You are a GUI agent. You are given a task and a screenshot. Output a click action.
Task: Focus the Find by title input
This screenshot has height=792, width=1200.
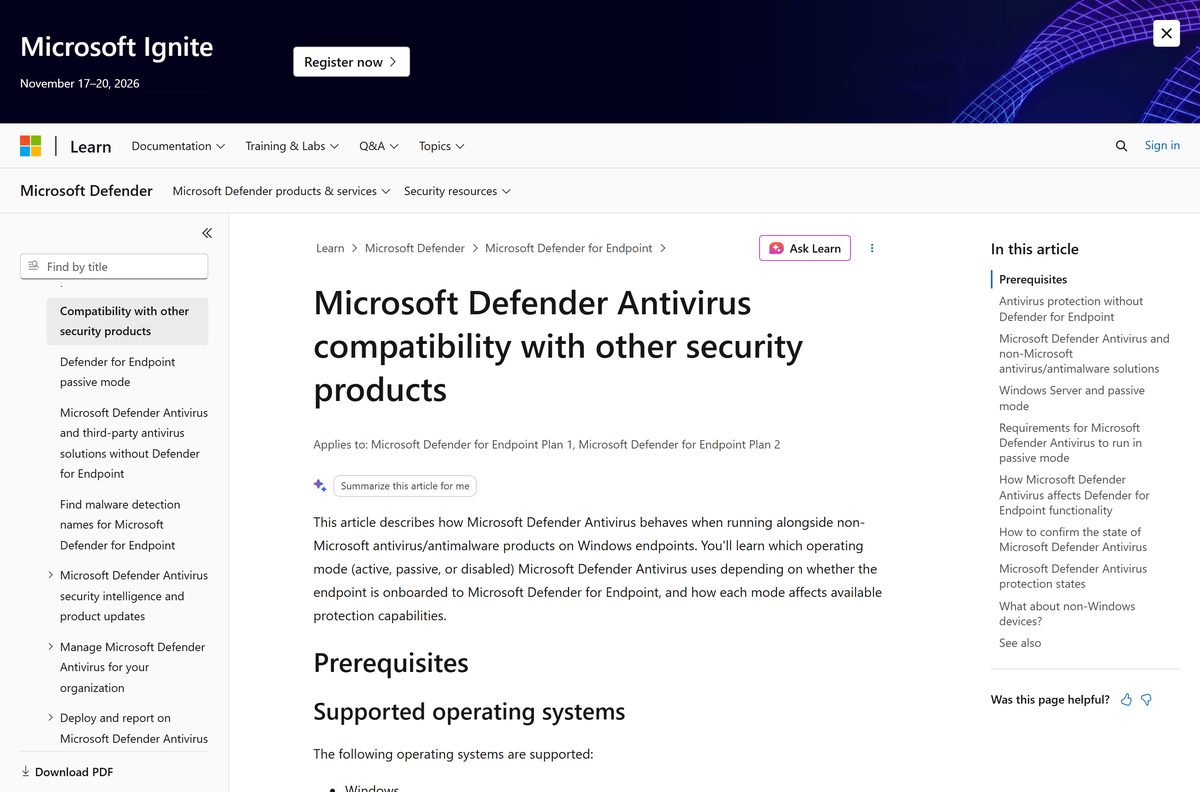pyautogui.click(x=114, y=266)
